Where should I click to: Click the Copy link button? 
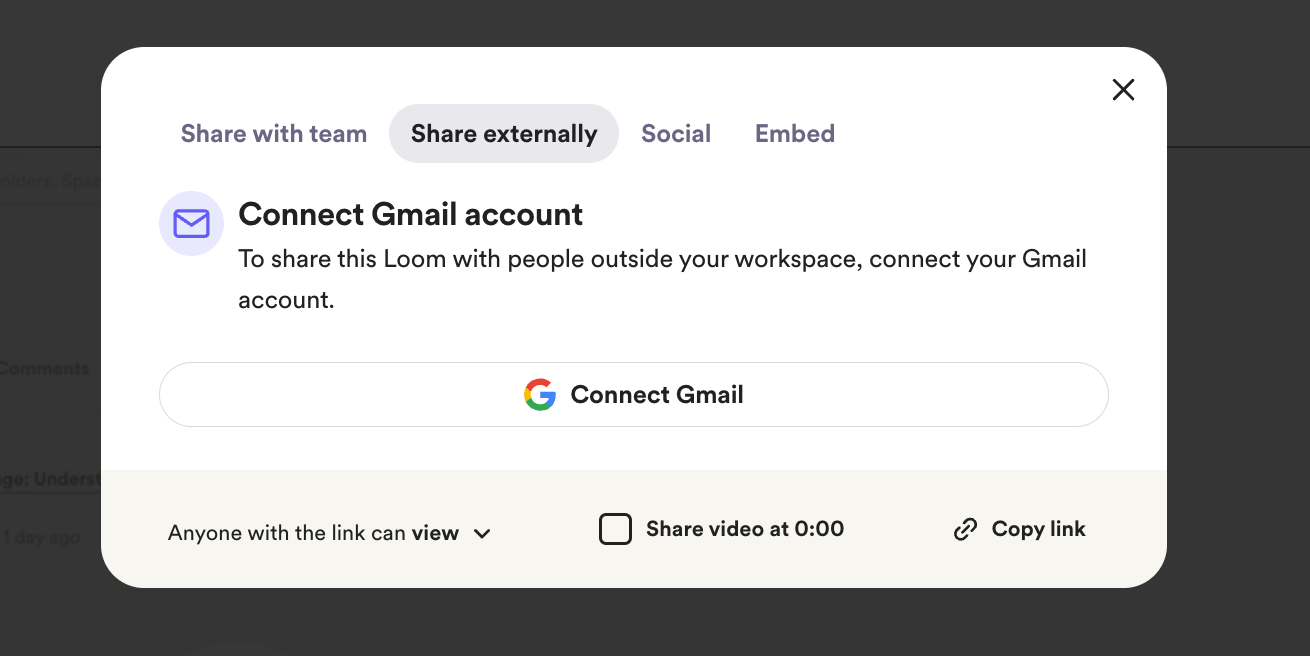1020,529
